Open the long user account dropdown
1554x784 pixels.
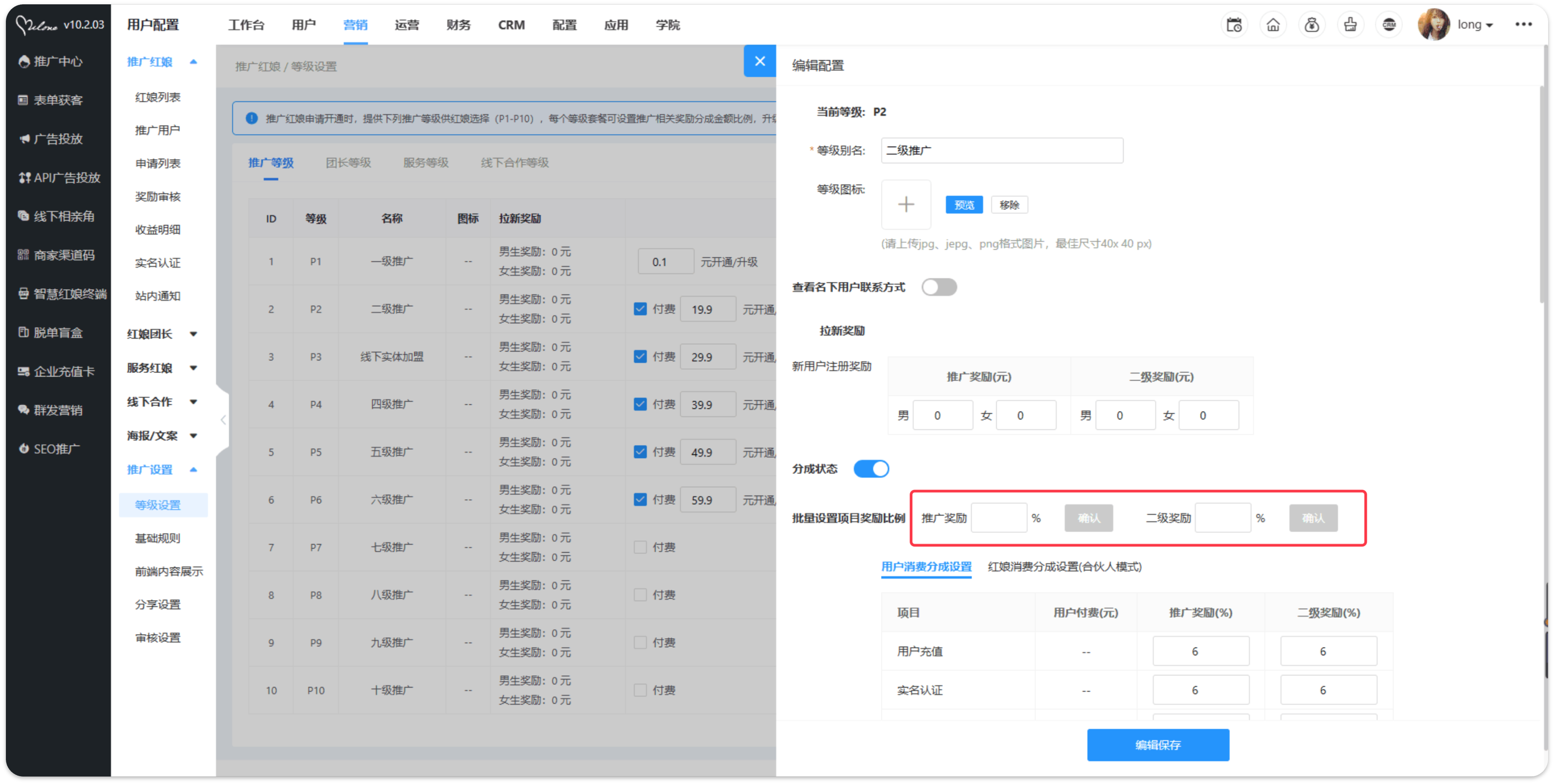coord(1474,25)
